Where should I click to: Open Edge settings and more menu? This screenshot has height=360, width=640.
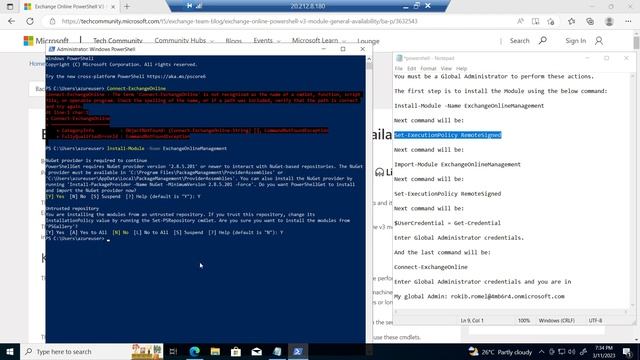click(628, 21)
